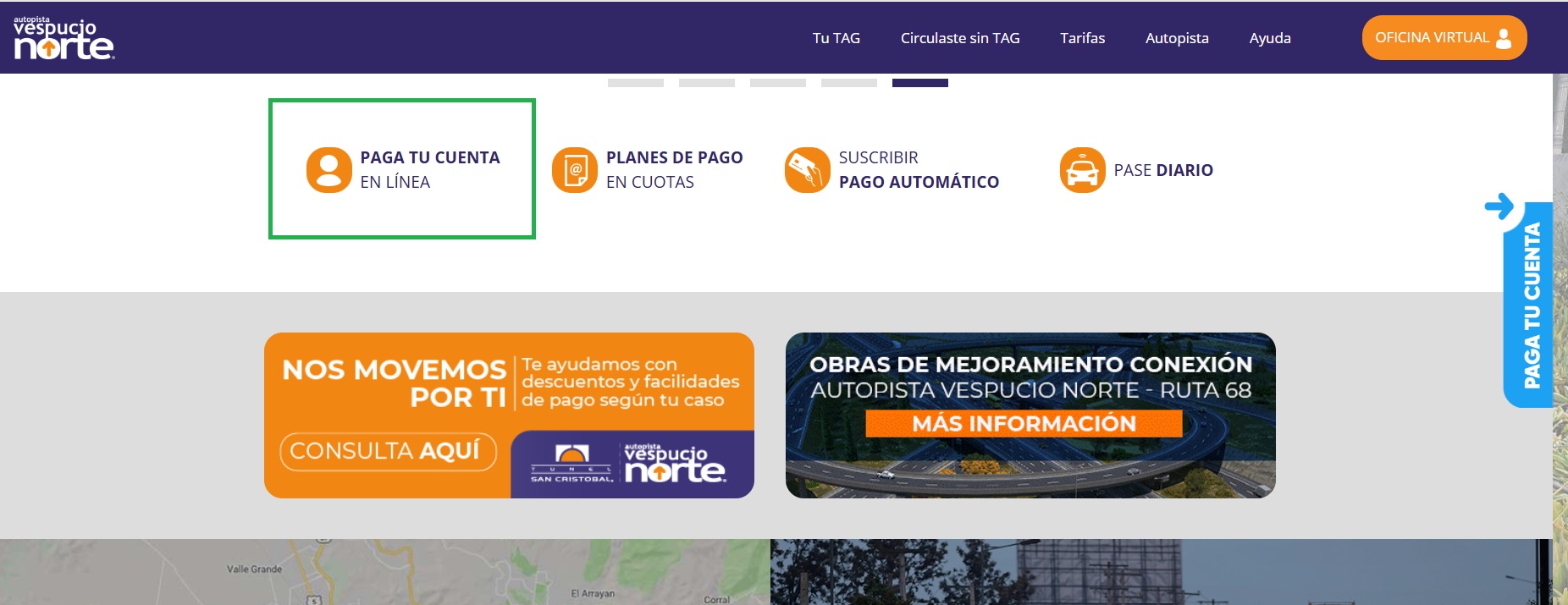The image size is (1568, 605).
Task: Select the third carousel slide indicator
Action: 778,83
